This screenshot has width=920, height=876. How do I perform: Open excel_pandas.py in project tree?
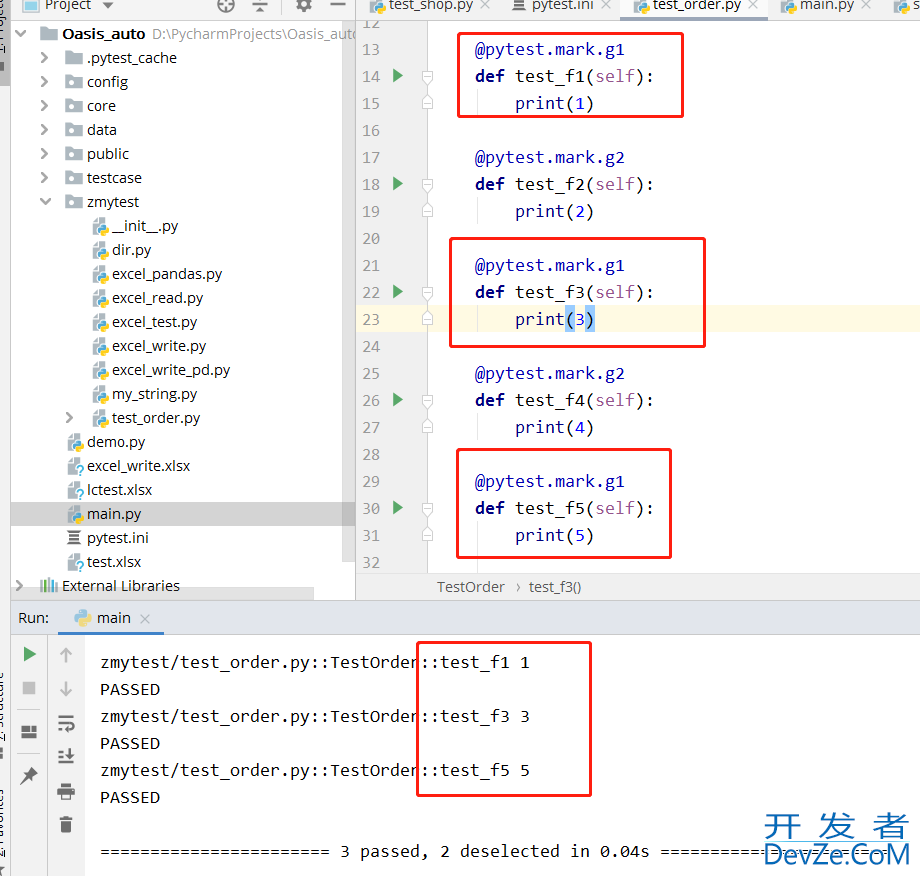pyautogui.click(x=167, y=274)
